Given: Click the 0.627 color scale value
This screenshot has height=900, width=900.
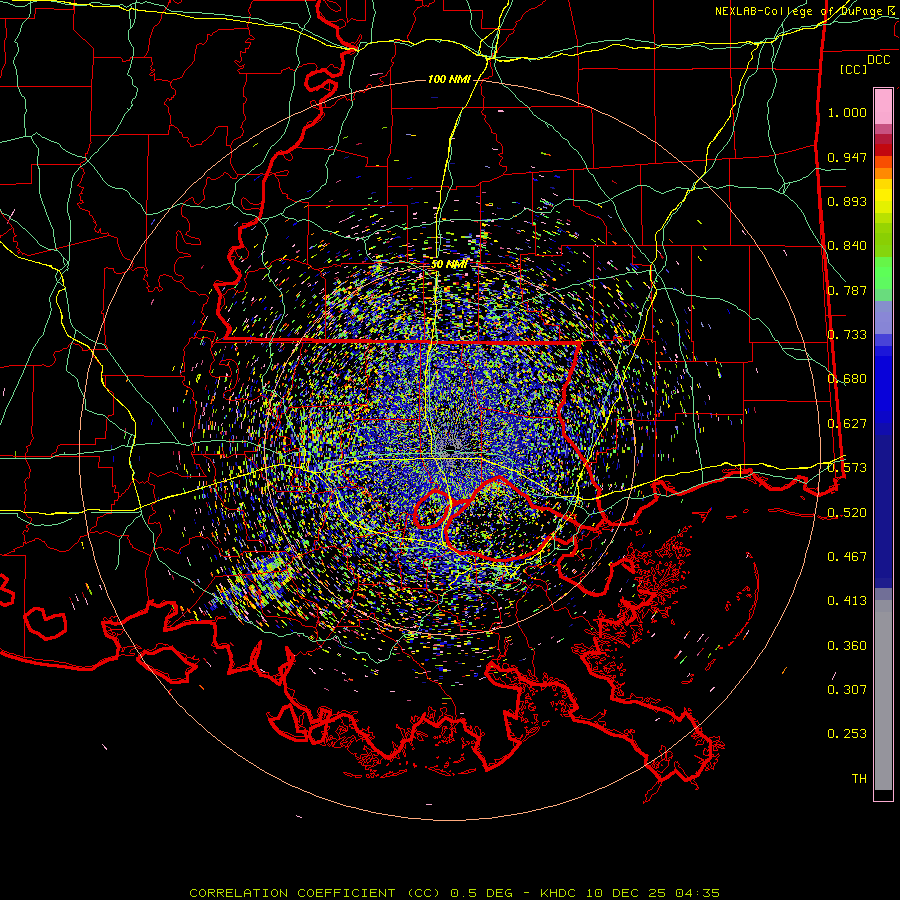Looking at the screenshot, I should pyautogui.click(x=847, y=424).
